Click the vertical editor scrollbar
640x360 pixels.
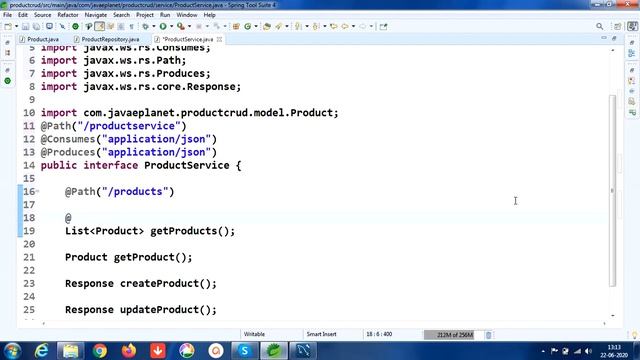coord(612,190)
